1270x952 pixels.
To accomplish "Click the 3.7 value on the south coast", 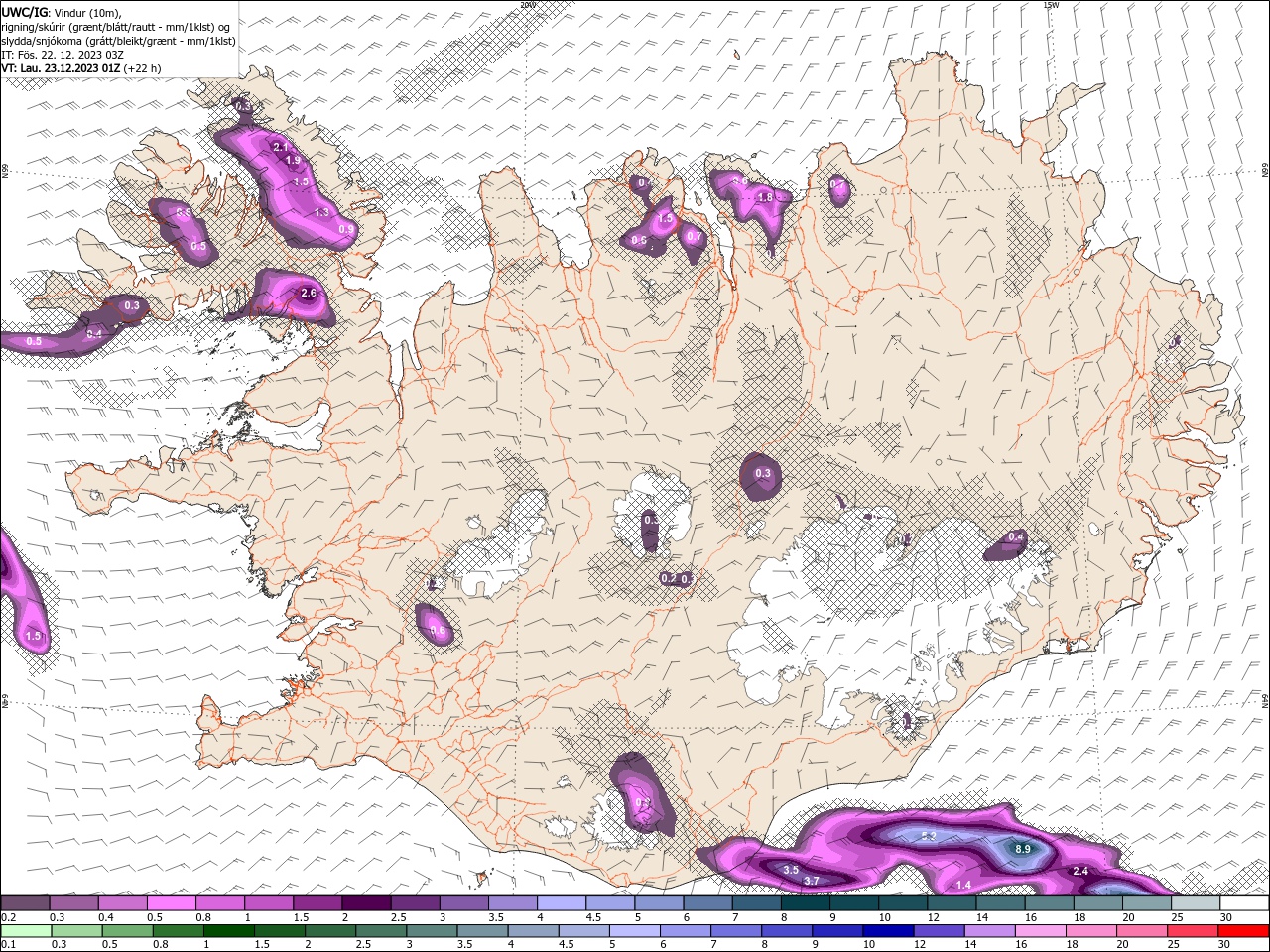I will (812, 881).
